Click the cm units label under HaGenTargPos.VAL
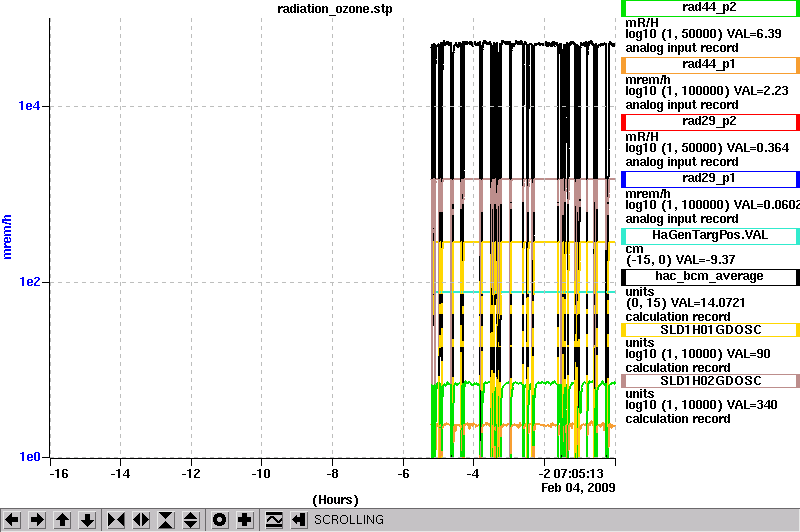800x532 pixels. (634, 249)
